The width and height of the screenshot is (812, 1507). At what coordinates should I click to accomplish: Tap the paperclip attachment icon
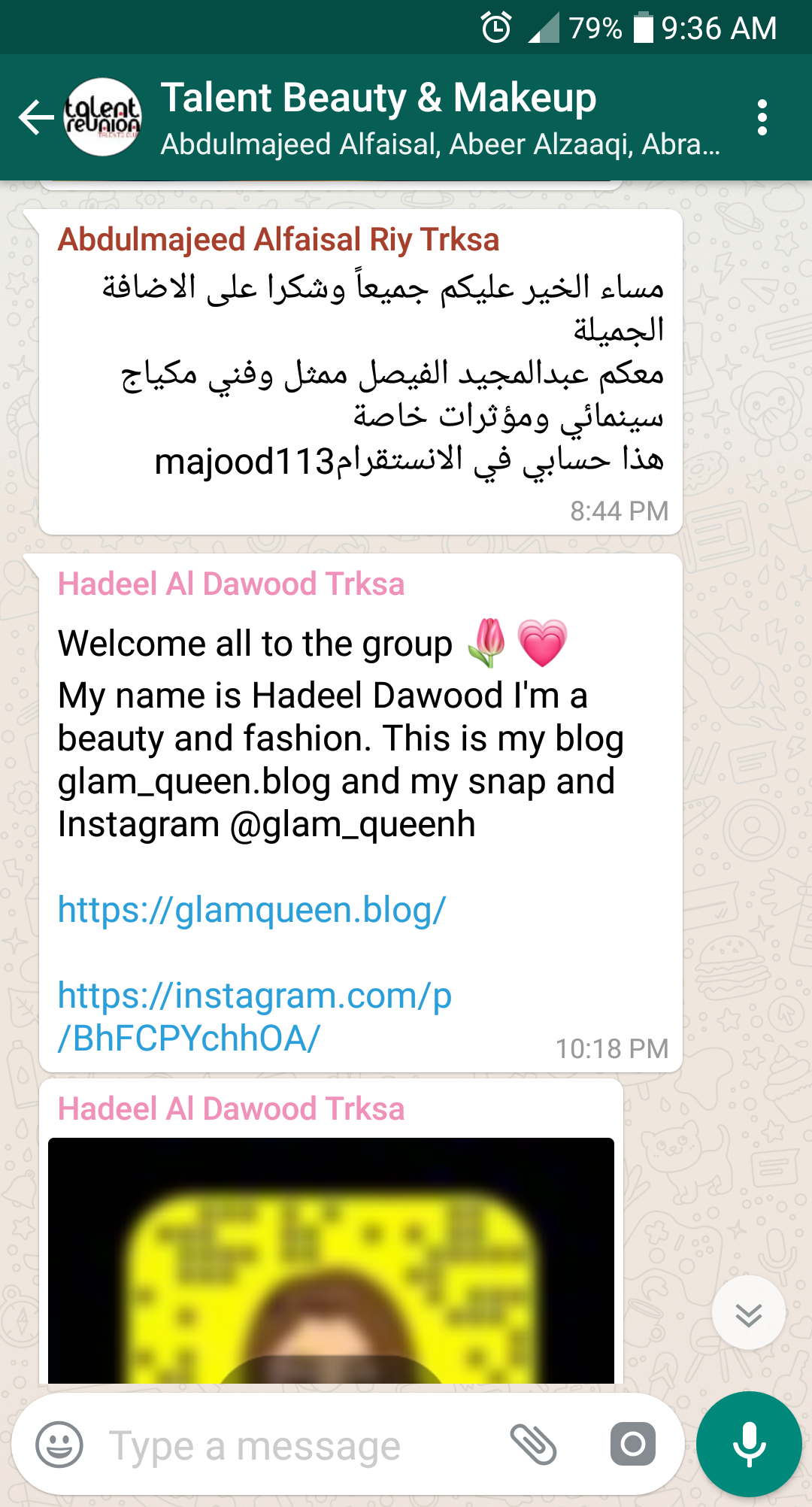tap(533, 1445)
